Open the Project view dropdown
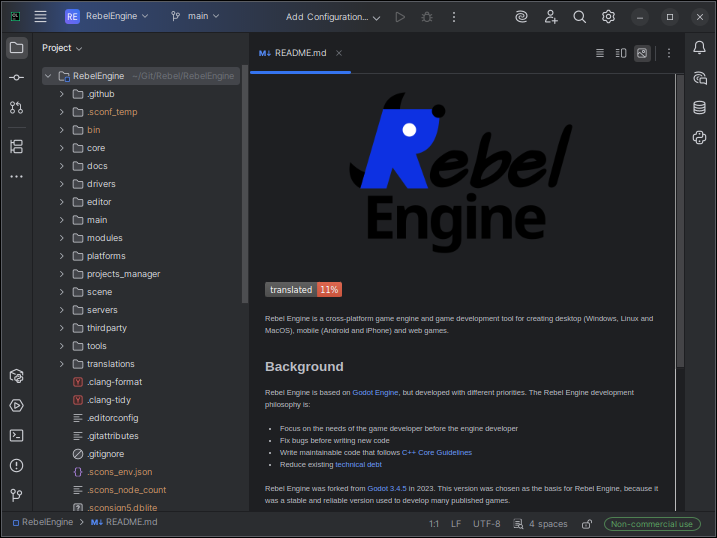 point(62,48)
